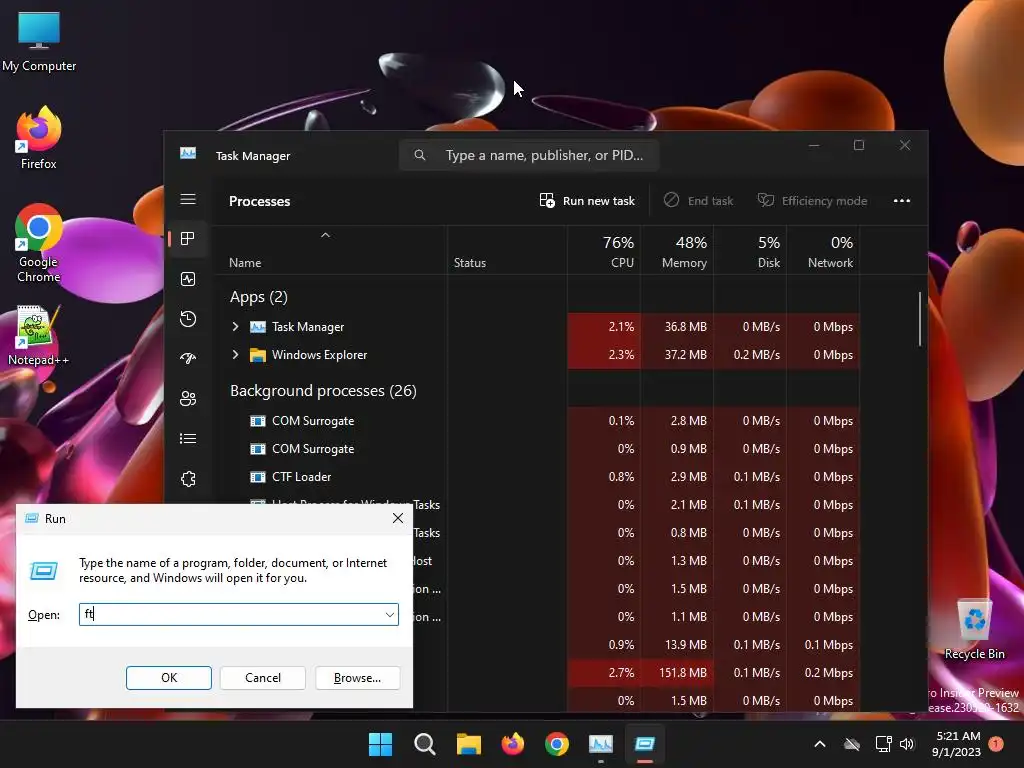
Task: Focus the Task Manager search field
Action: click(529, 155)
